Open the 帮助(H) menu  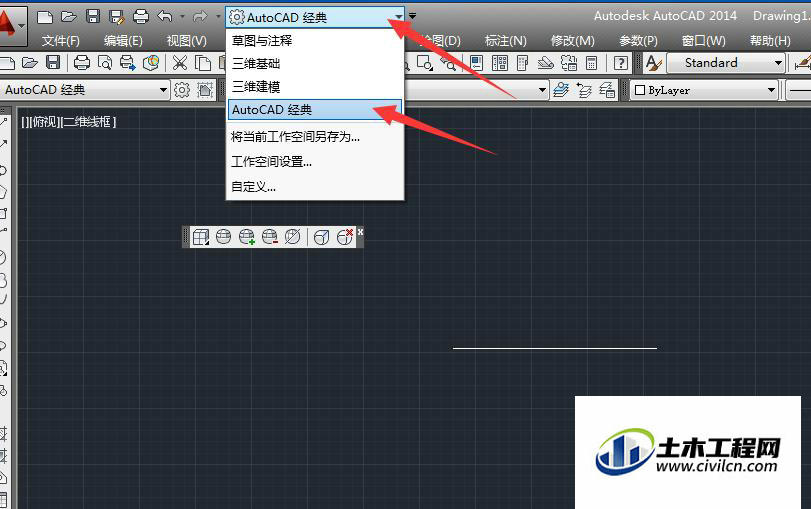(770, 40)
